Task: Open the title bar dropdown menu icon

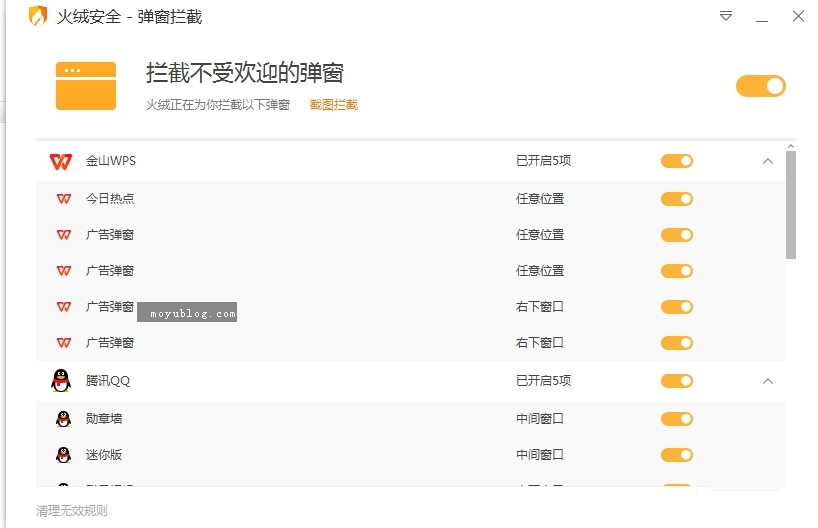Action: click(726, 16)
